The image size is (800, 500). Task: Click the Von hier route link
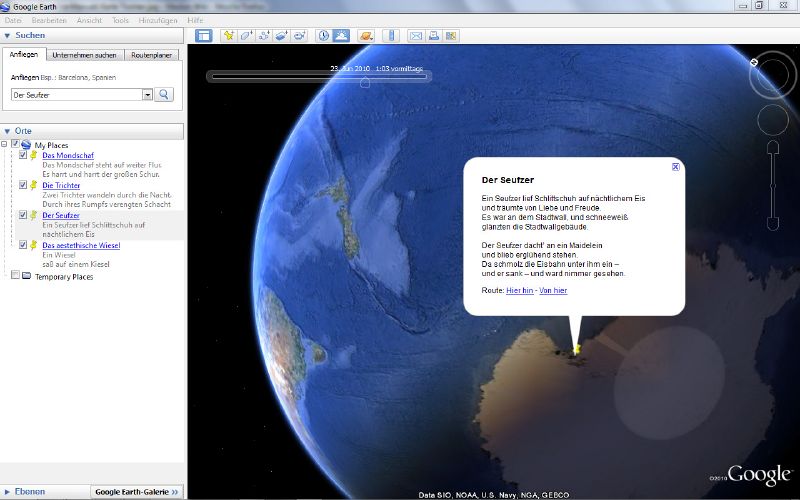click(553, 290)
